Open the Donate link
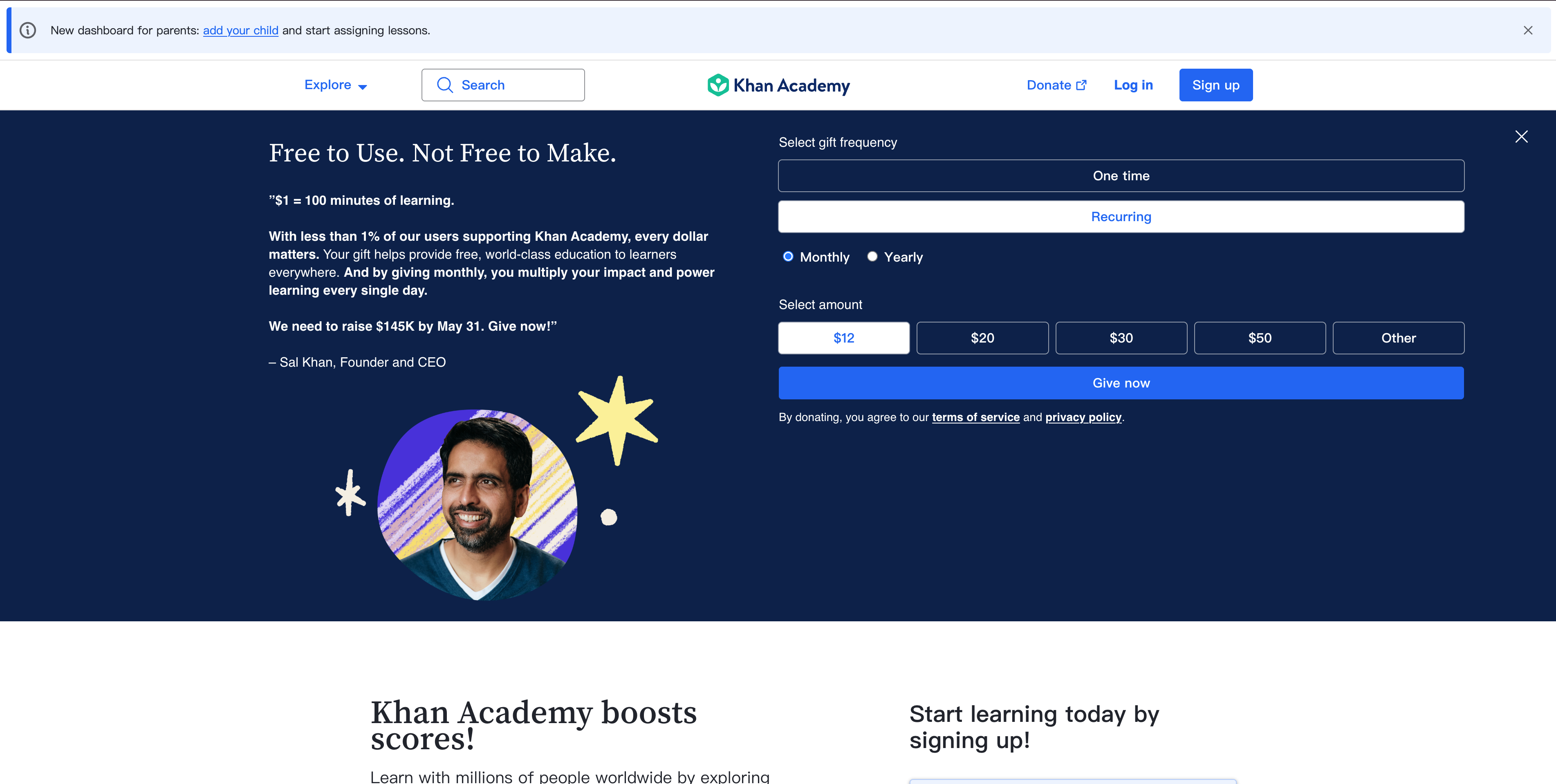 pos(1056,85)
